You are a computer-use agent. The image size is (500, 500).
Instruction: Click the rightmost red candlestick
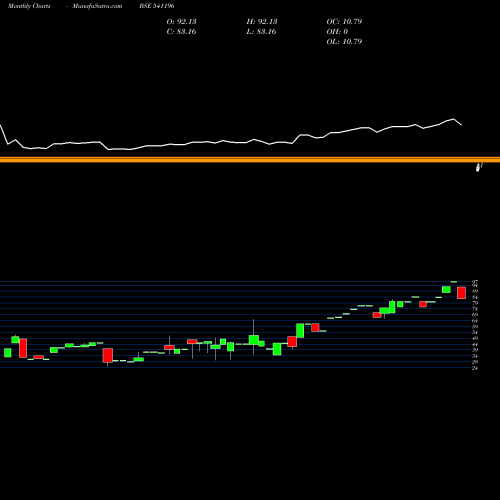point(461,293)
